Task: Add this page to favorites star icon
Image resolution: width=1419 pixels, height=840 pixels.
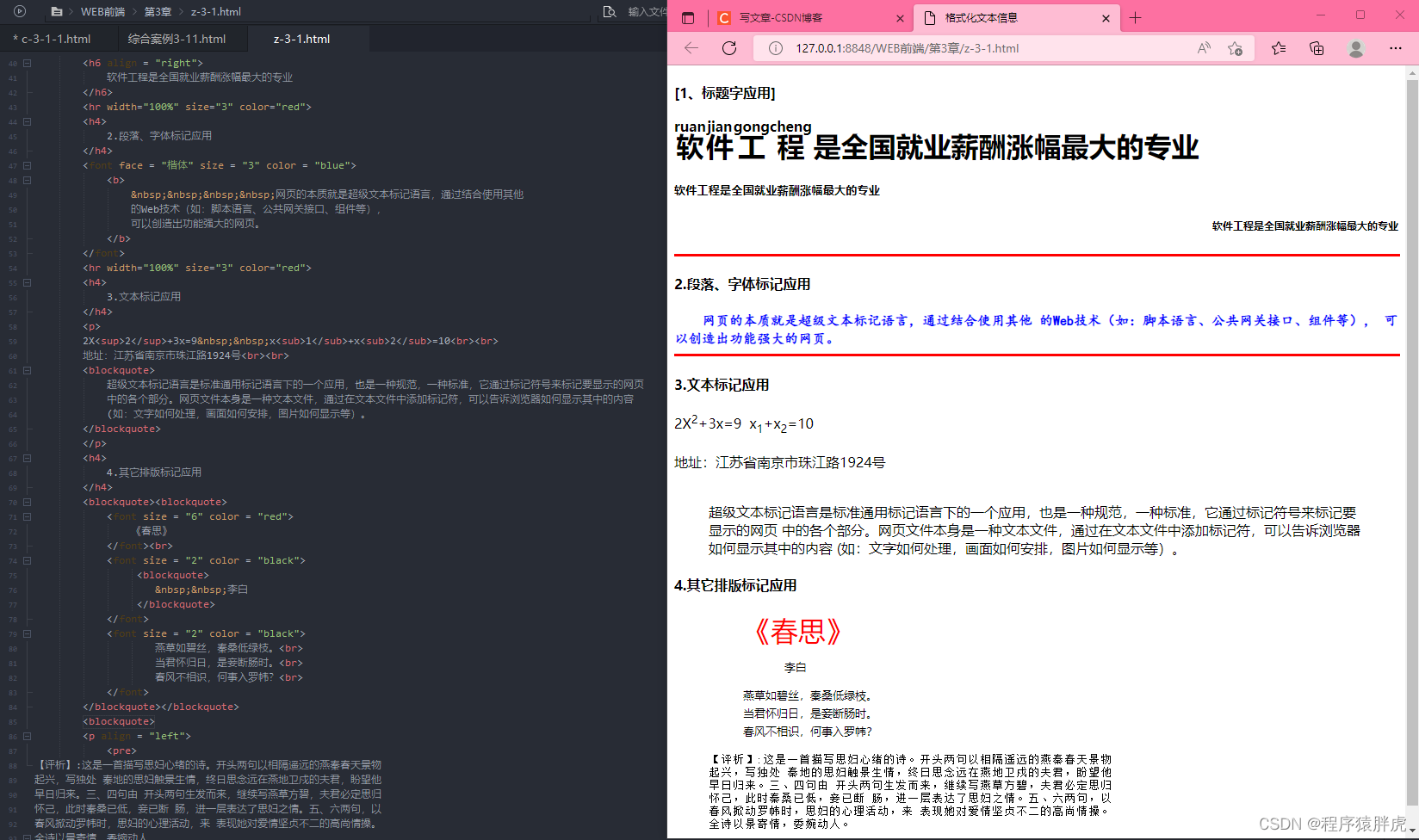Action: (x=1235, y=48)
